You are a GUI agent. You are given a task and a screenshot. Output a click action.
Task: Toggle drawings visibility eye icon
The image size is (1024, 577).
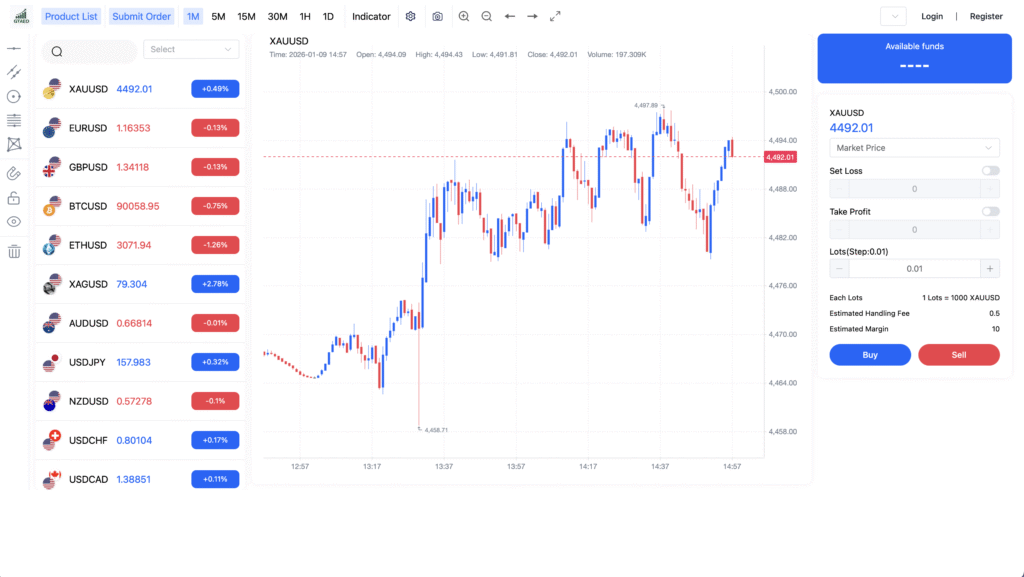click(x=14, y=222)
